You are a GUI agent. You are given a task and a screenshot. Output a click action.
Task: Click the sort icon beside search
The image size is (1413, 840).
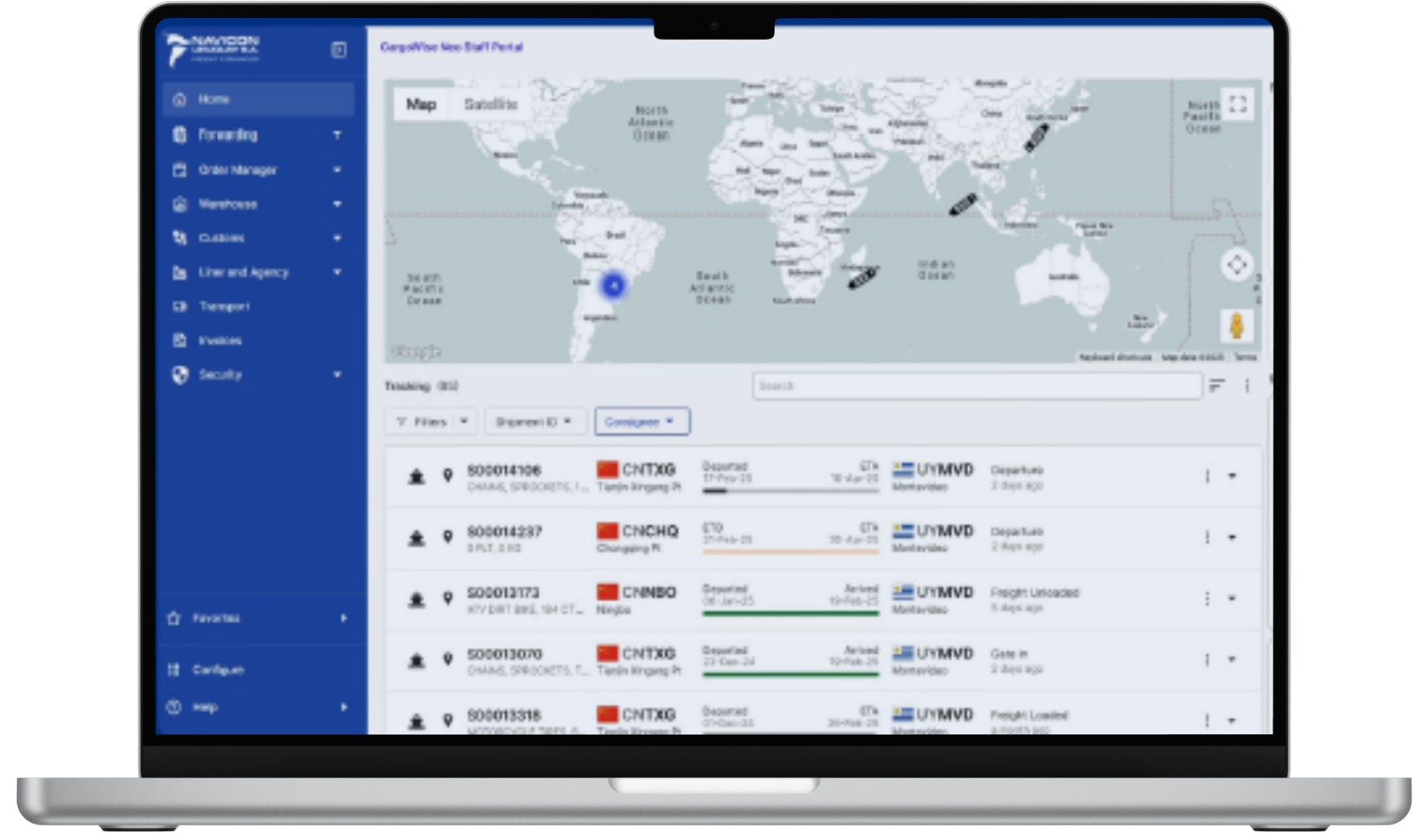pyautogui.click(x=1217, y=385)
